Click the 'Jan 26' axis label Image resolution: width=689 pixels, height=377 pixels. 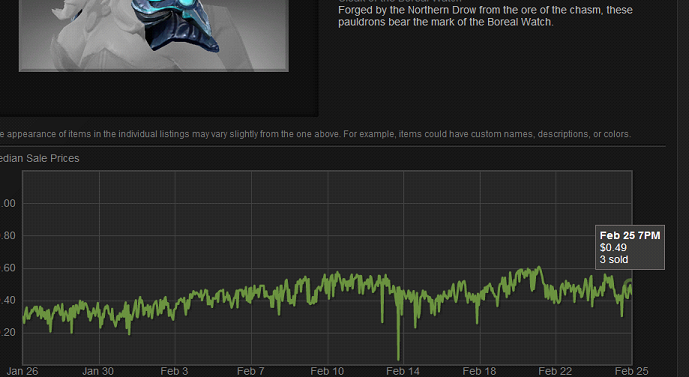coord(22,371)
